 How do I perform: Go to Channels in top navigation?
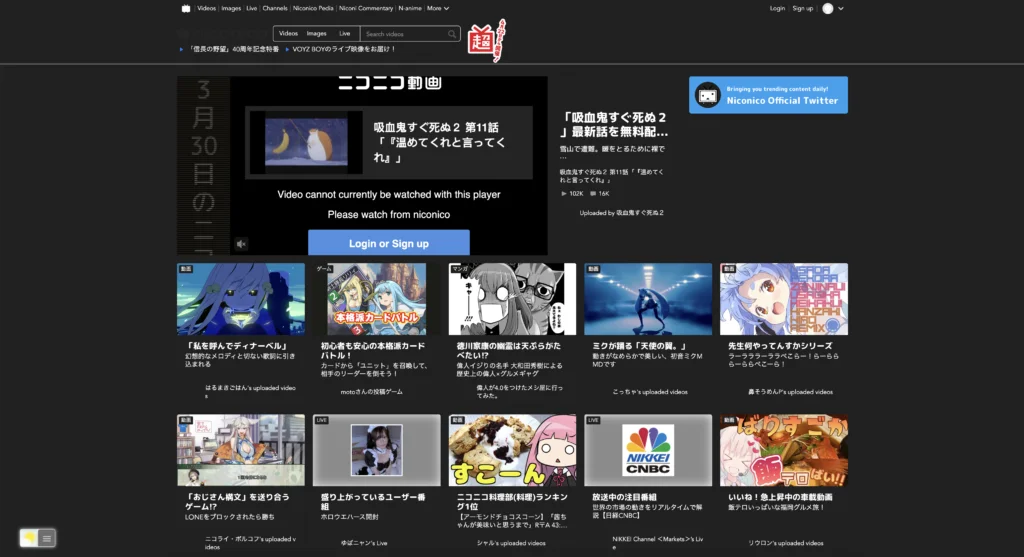[x=275, y=8]
